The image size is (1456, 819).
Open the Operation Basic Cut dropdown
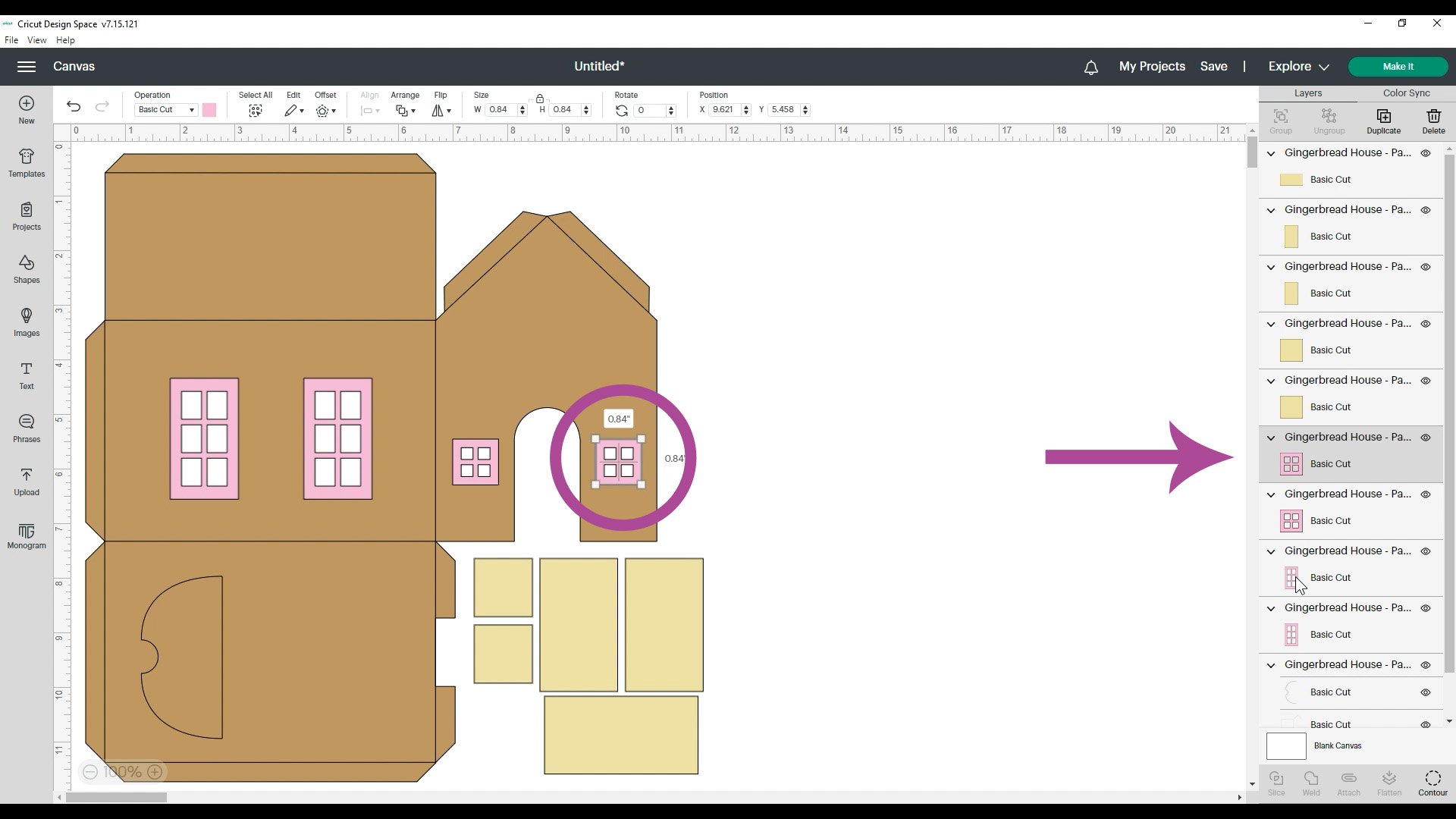(166, 110)
